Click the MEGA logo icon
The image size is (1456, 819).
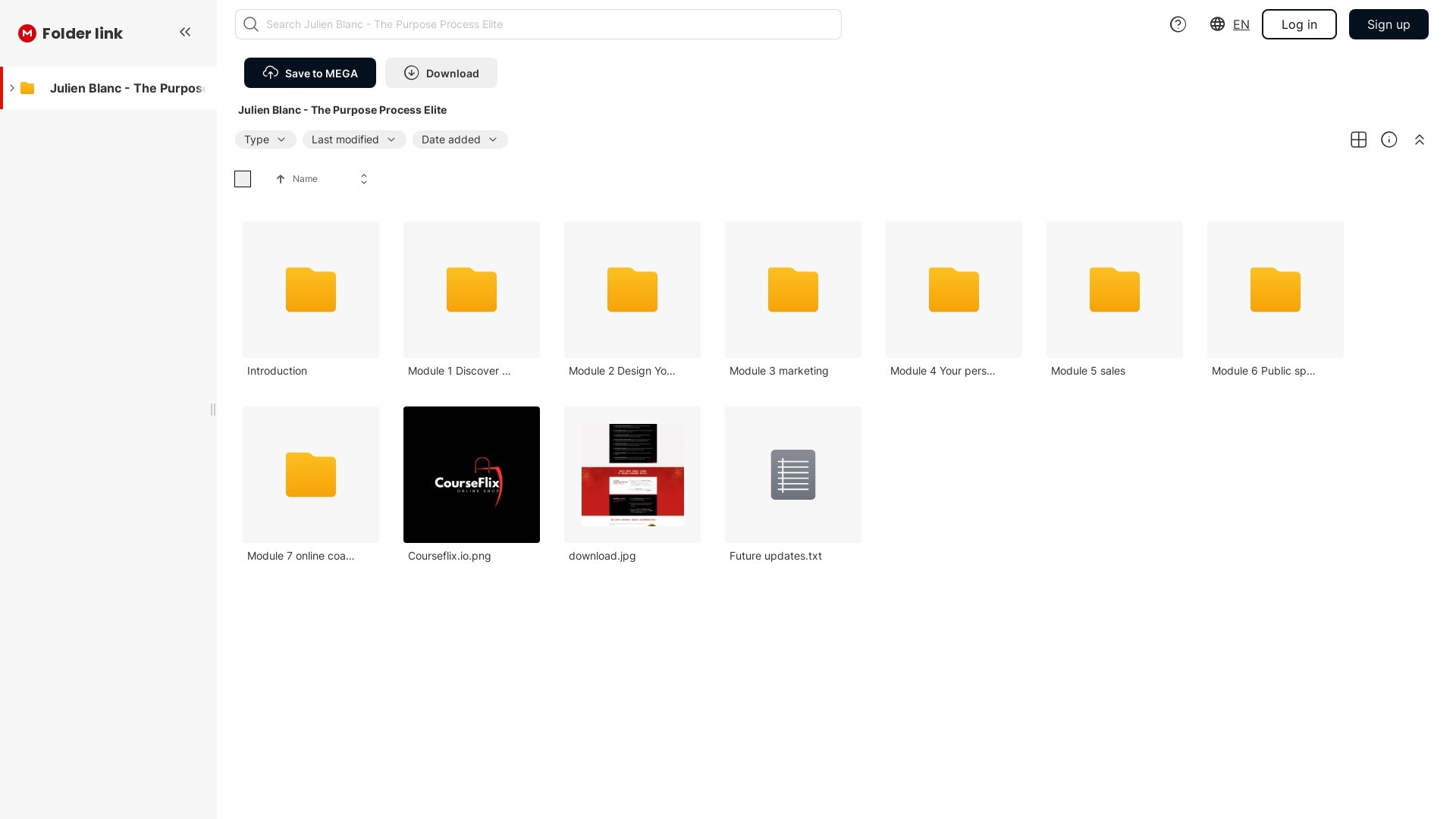(x=27, y=33)
